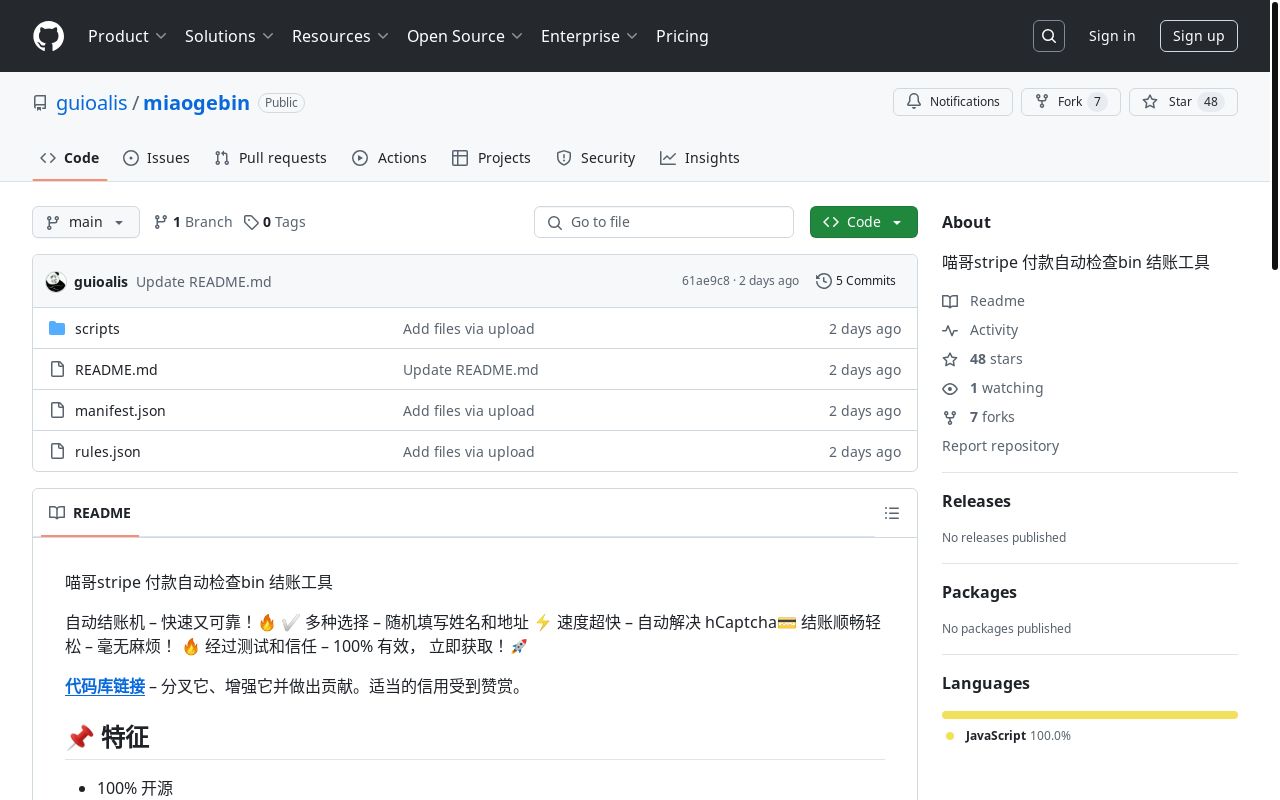Expand the Product menu dropdown
This screenshot has height=800, width=1280.
click(x=127, y=36)
